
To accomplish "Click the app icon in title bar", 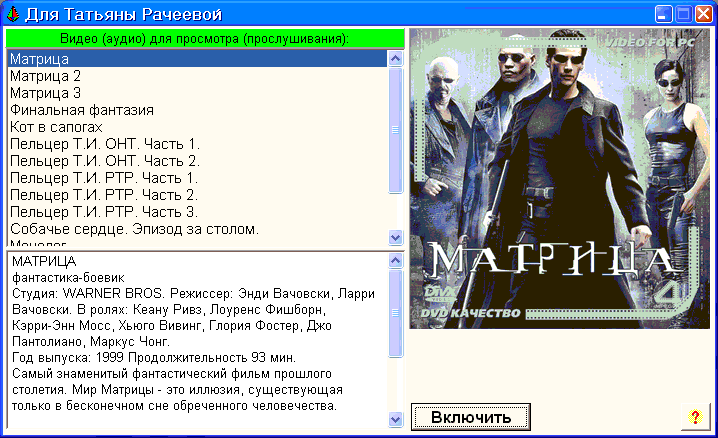I will point(12,14).
